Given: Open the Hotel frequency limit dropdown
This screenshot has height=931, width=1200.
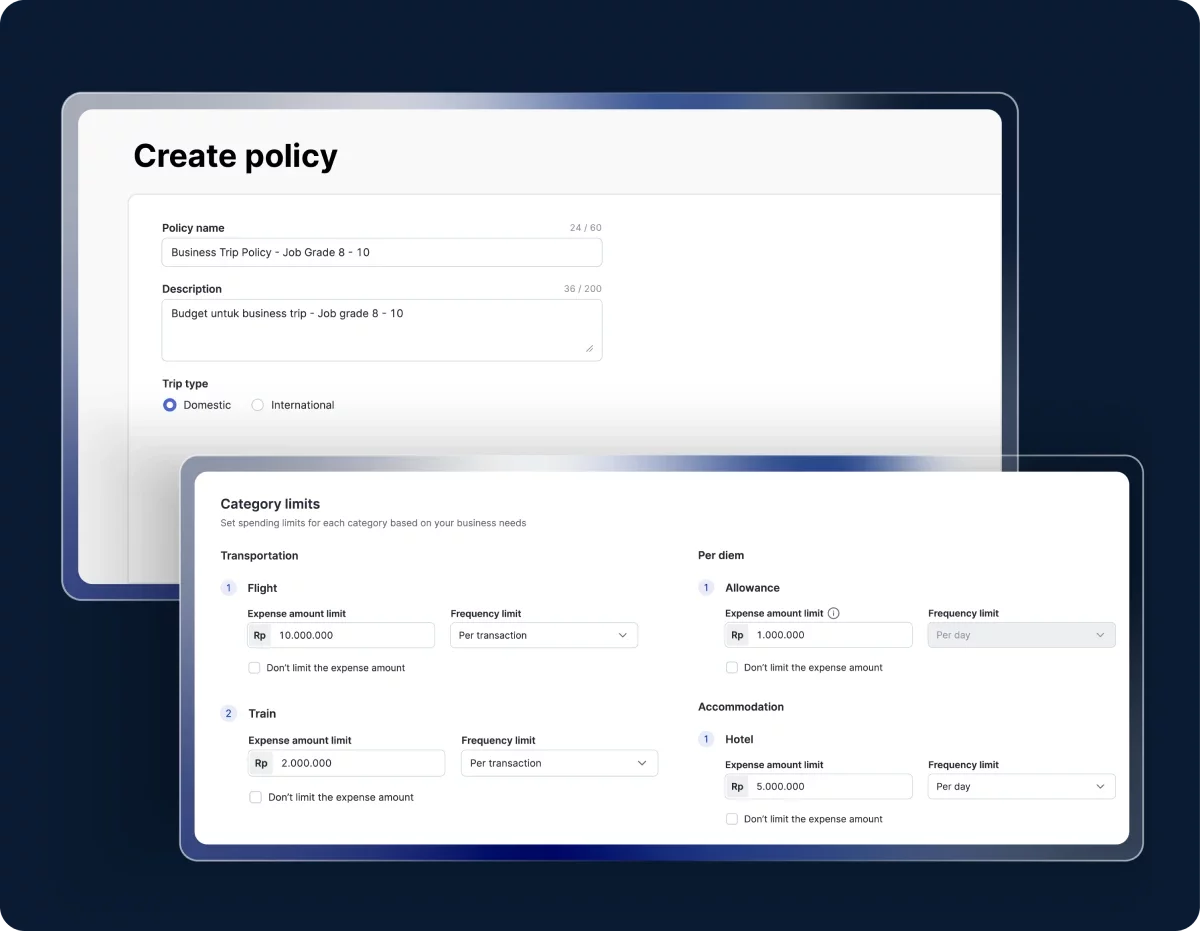Looking at the screenshot, I should point(1021,787).
